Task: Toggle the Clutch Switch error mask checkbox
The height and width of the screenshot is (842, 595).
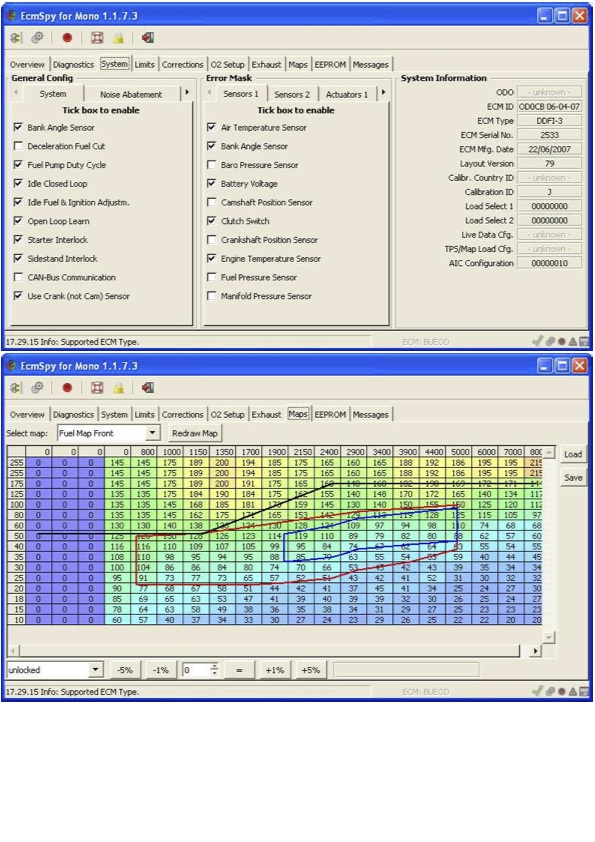Action: [x=212, y=221]
